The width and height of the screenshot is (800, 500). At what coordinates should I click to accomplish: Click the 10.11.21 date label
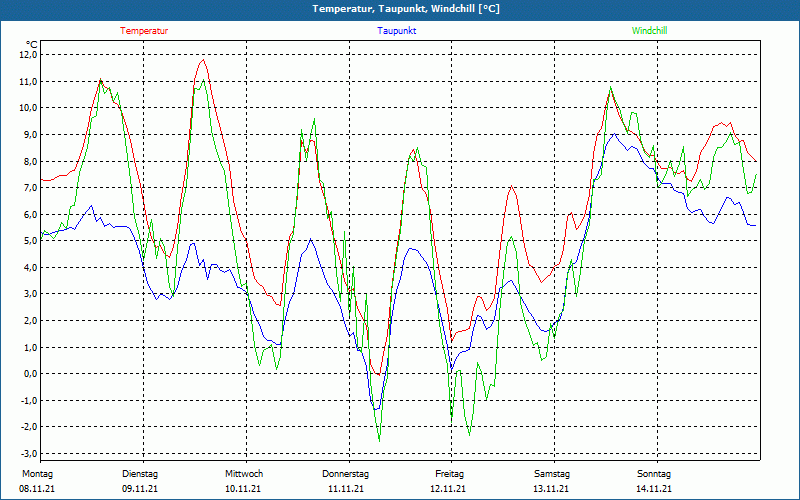pyautogui.click(x=243, y=489)
